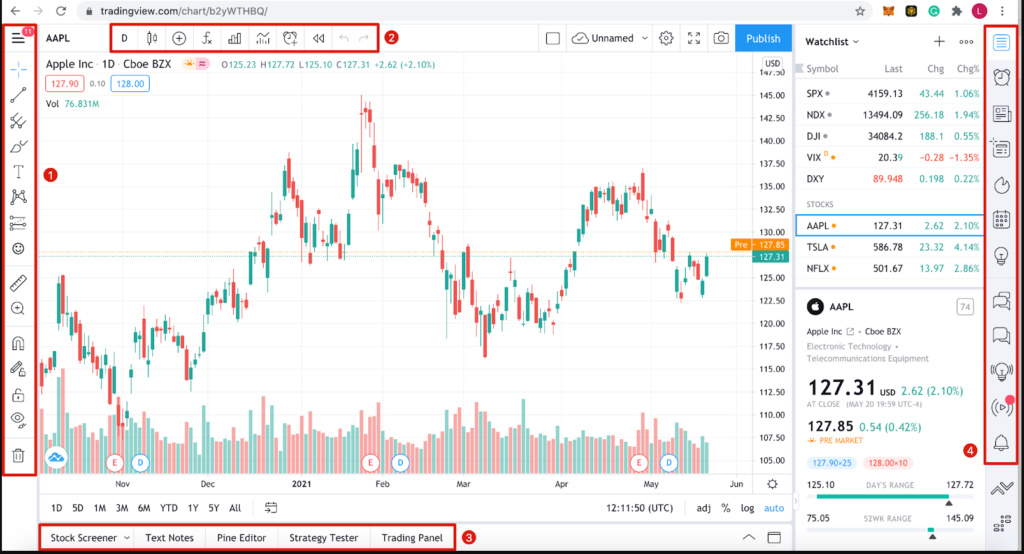Add a symbol with the plus icon
1024x554 pixels.
click(x=939, y=42)
